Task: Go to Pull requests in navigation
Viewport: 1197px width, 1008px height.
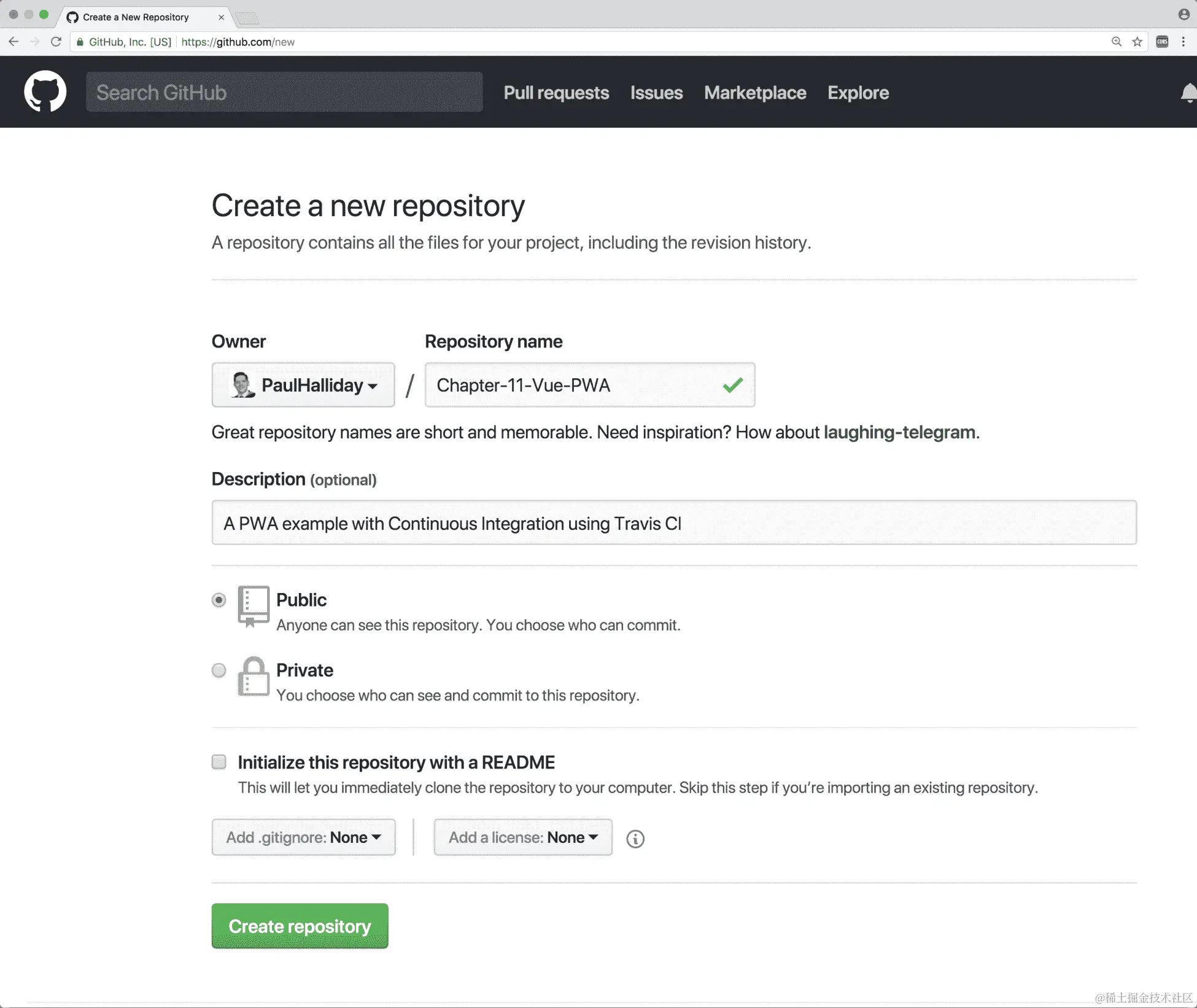Action: pyautogui.click(x=556, y=93)
